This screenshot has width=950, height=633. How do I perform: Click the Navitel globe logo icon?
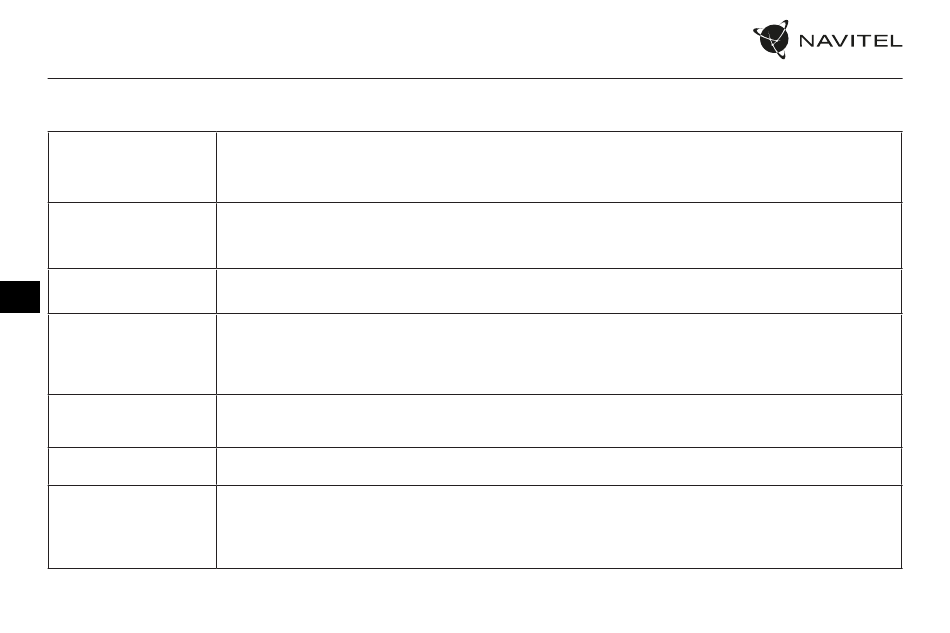coord(771,39)
